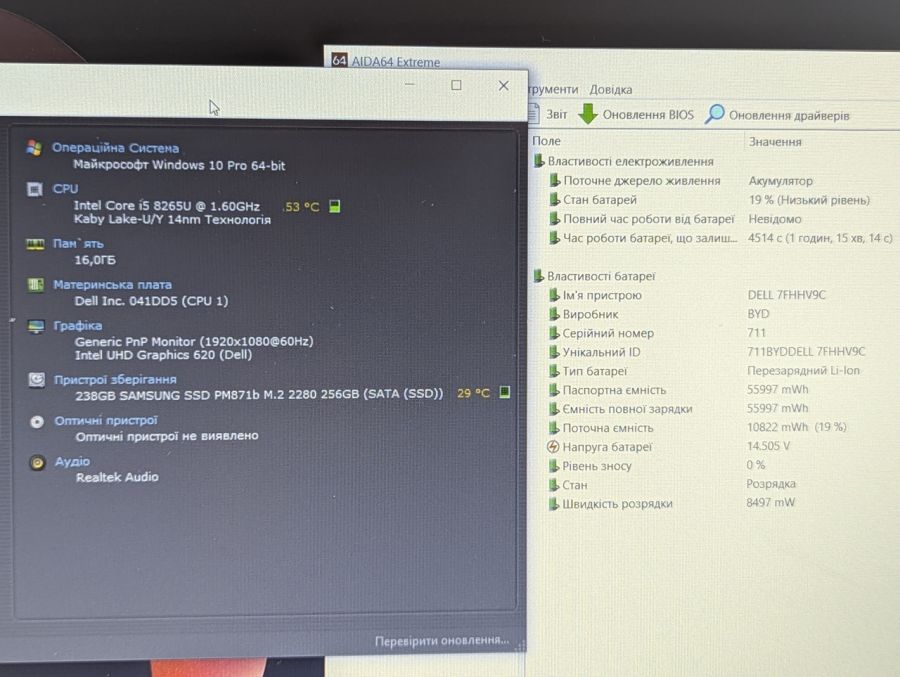
Task: Click the Значення column header
Action: [775, 141]
